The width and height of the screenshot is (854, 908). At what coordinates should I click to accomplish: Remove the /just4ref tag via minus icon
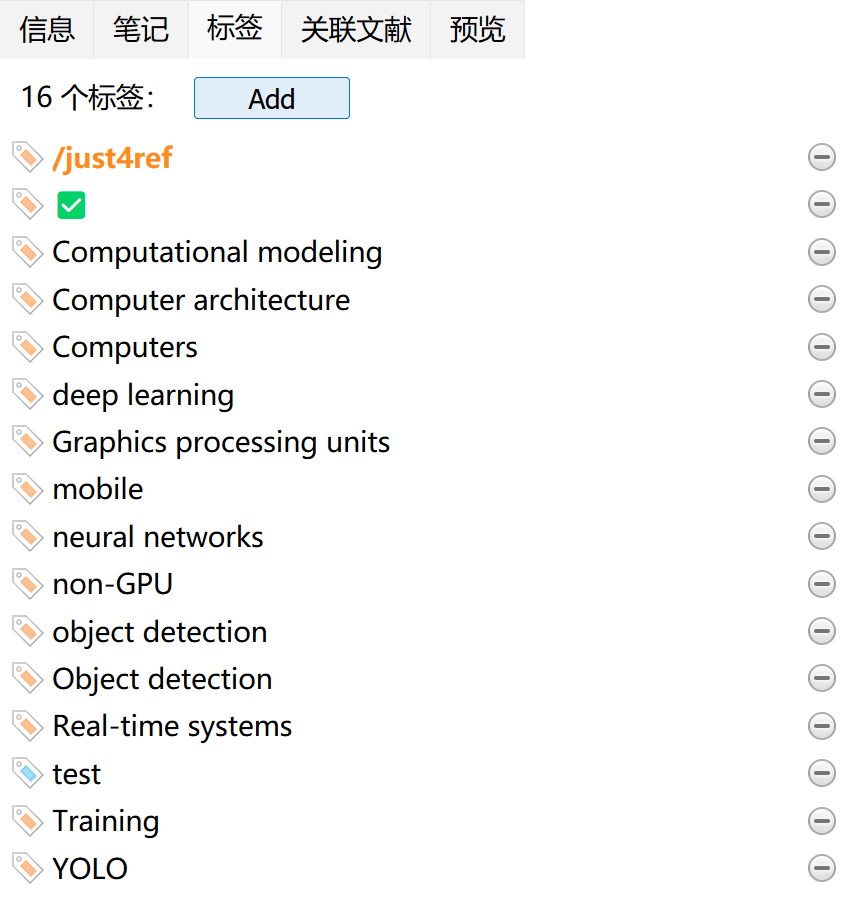[821, 157]
